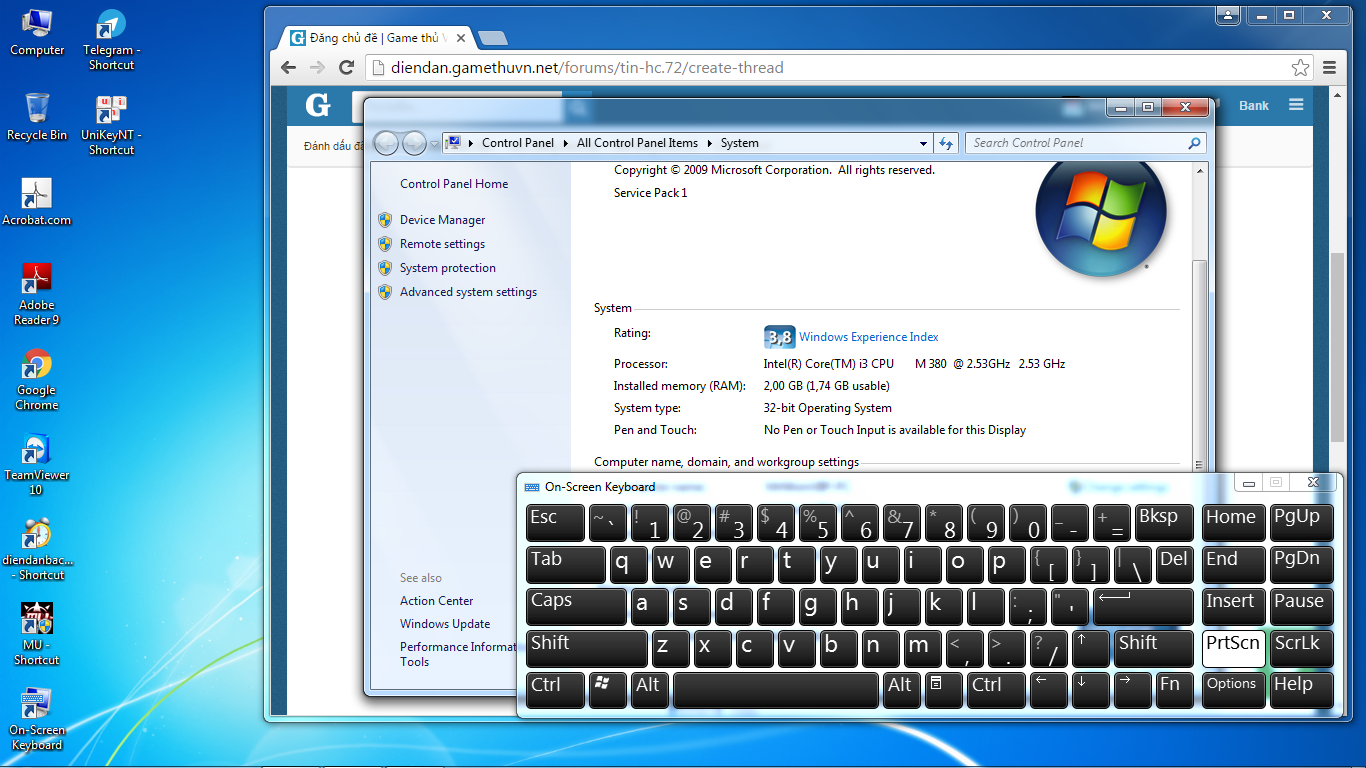Select the Acrobat.com desktop icon
The height and width of the screenshot is (768, 1366).
tap(37, 202)
